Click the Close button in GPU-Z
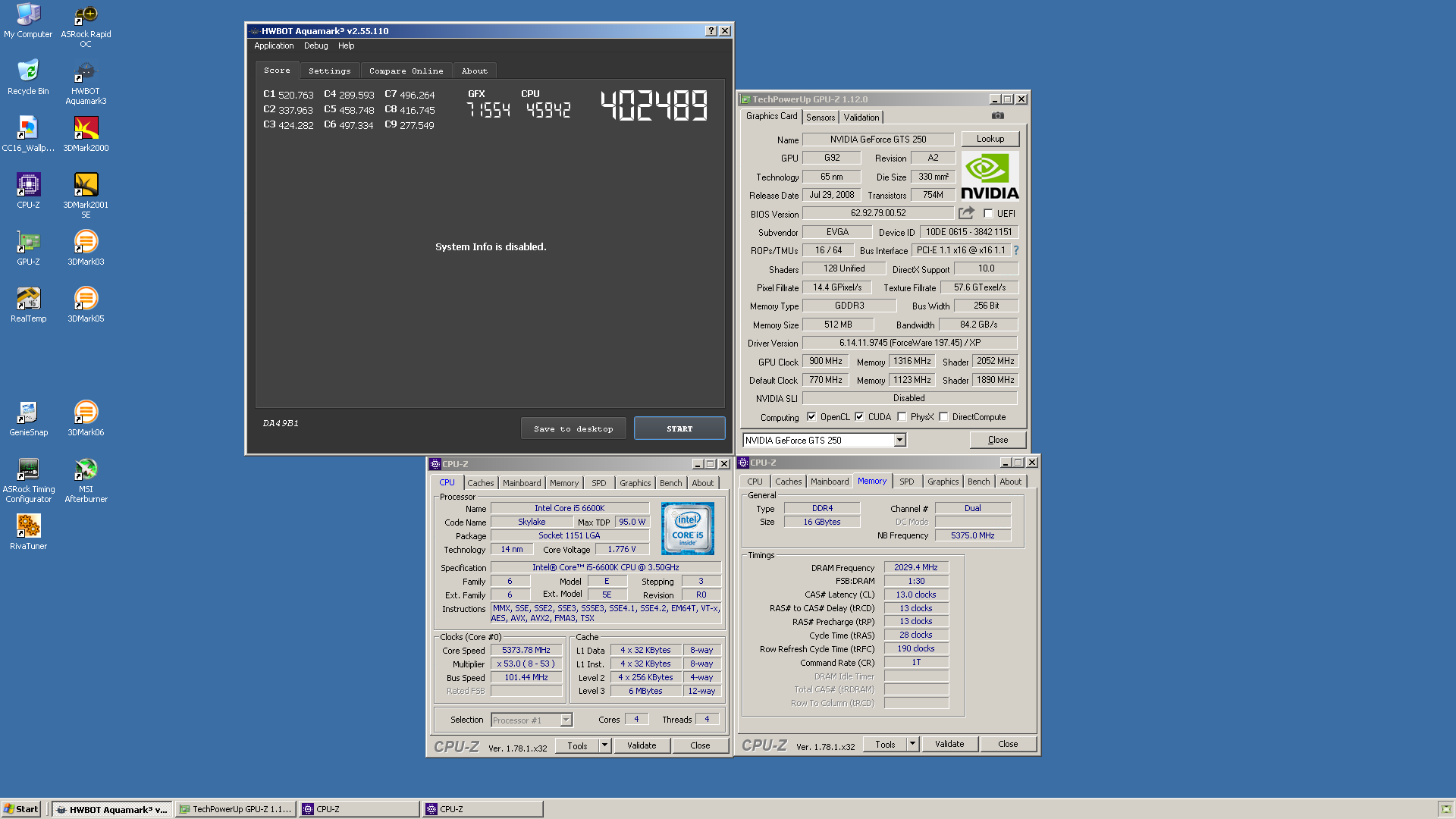The height and width of the screenshot is (819, 1456). [x=998, y=440]
